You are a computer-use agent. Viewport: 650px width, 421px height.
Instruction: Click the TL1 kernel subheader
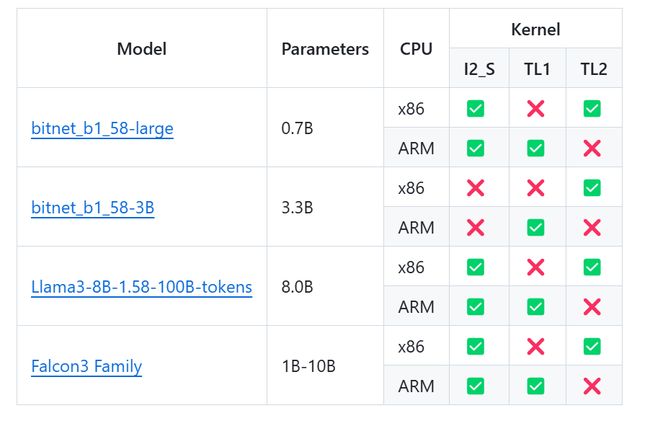pos(537,68)
